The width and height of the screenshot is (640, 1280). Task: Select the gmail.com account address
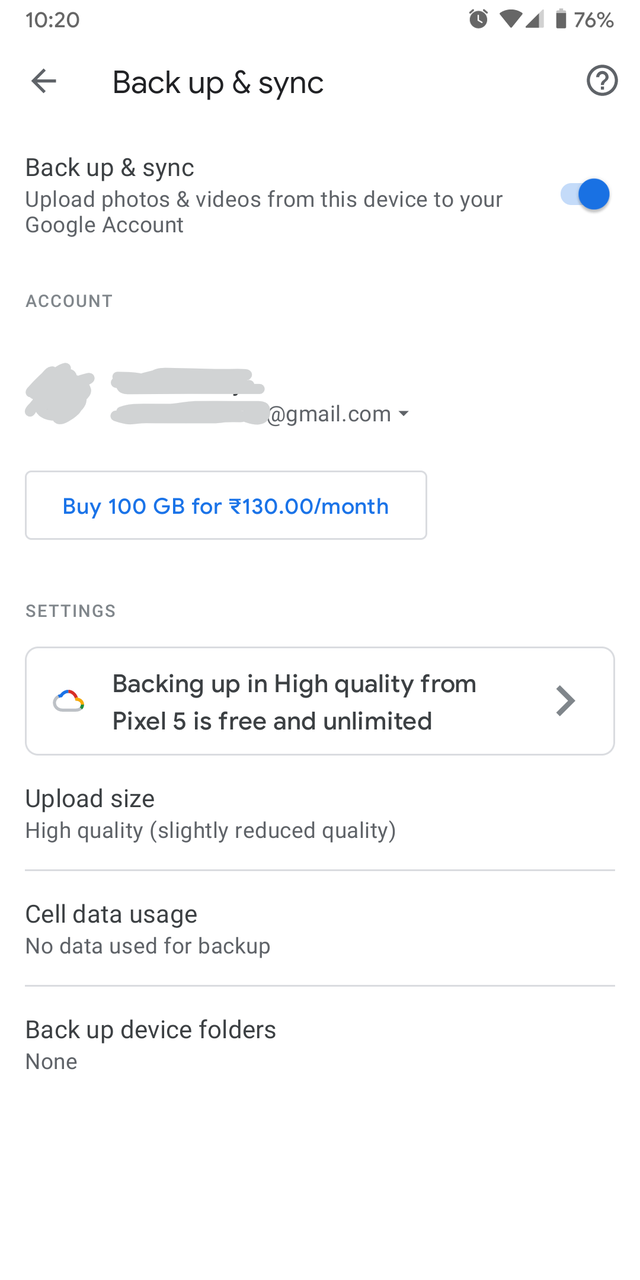coord(329,414)
